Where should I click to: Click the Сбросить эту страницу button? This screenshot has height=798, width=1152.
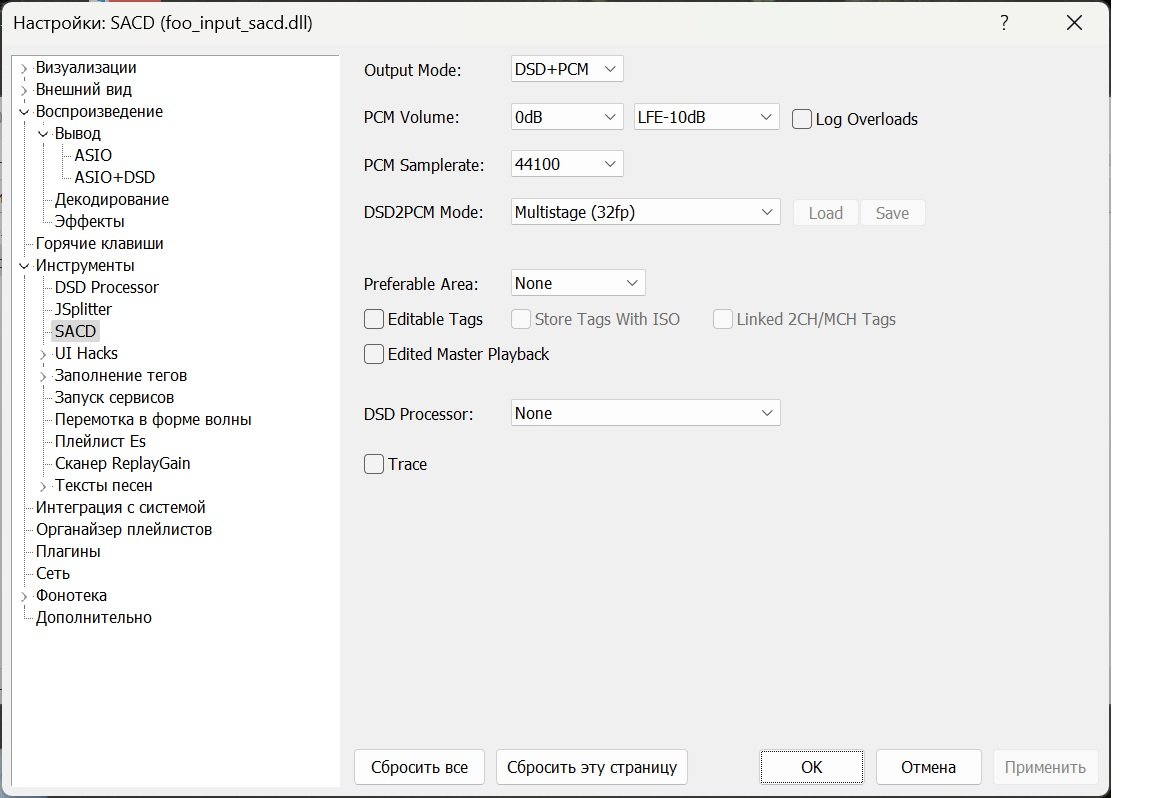click(x=592, y=767)
